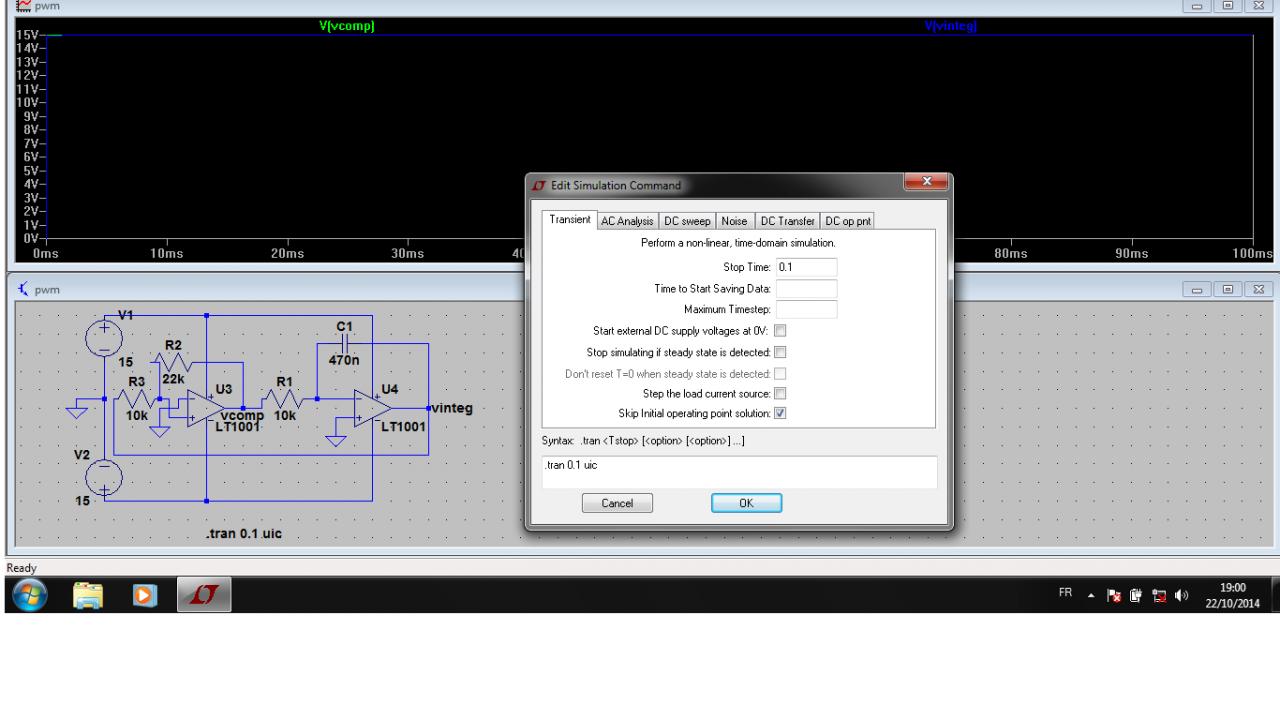Open the DC Transfer tab
Viewport: 1280px width, 720px height.
pos(787,221)
